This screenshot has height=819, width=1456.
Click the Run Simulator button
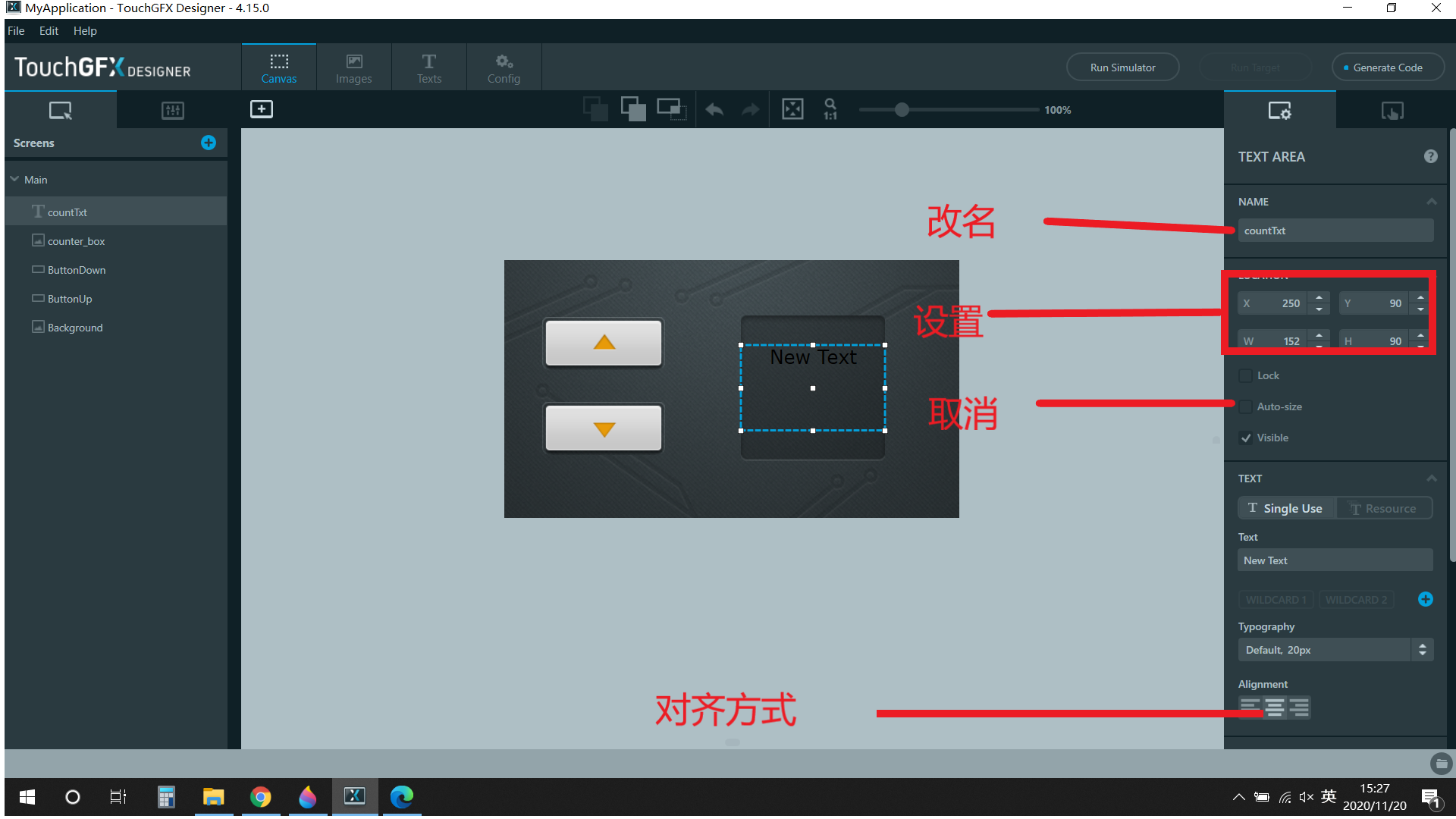click(1122, 67)
